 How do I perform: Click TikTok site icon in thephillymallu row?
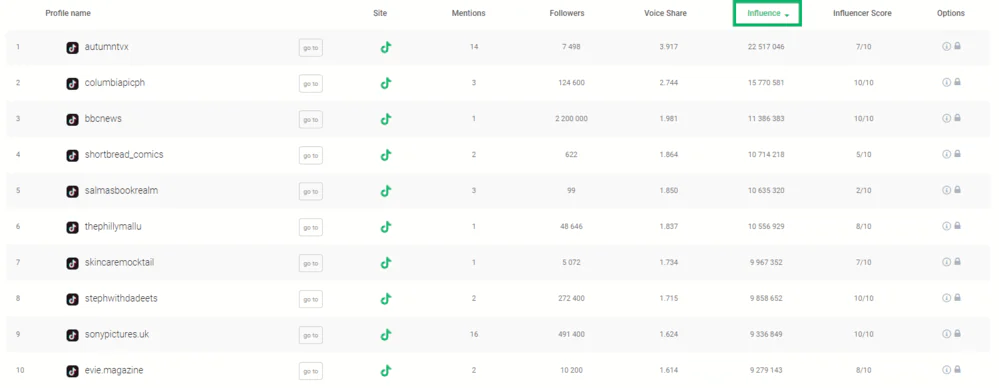click(385, 227)
